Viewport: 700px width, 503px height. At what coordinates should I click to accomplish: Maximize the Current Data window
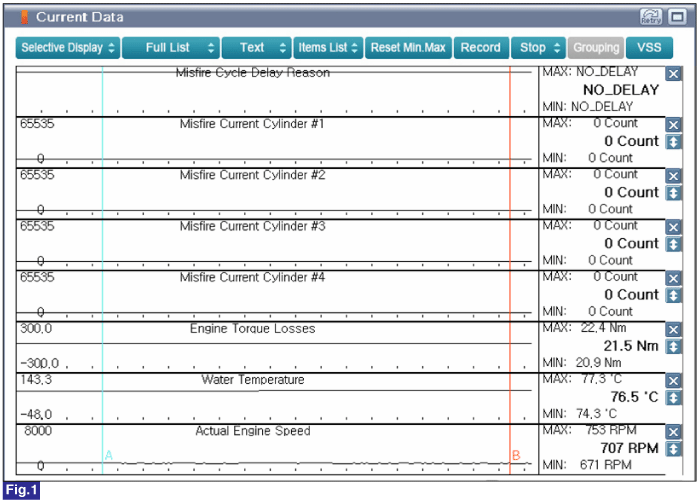pos(677,17)
